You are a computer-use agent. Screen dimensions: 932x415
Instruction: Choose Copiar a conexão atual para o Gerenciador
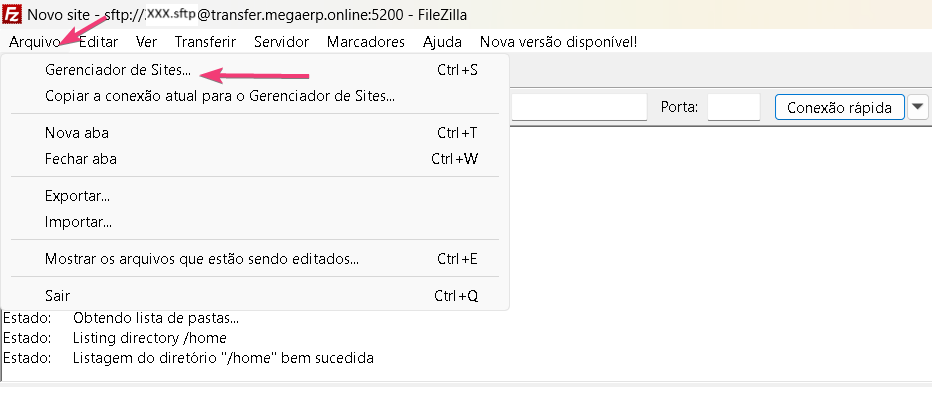click(x=220, y=96)
